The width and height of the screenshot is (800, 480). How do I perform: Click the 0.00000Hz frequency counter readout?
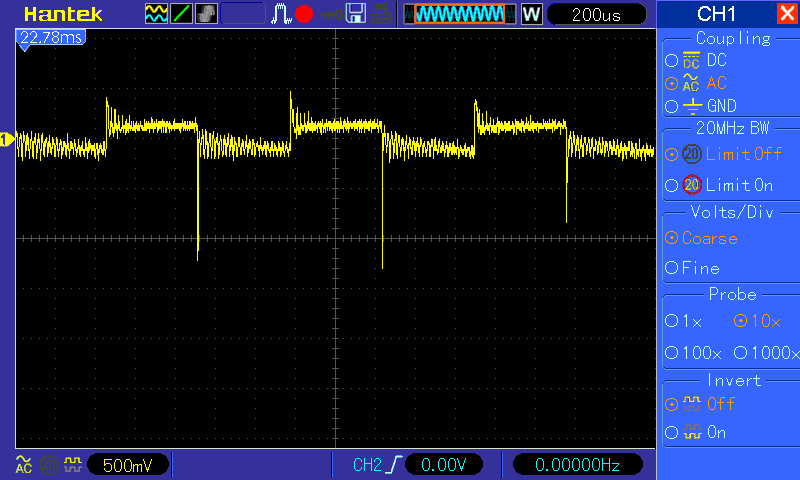[577, 465]
